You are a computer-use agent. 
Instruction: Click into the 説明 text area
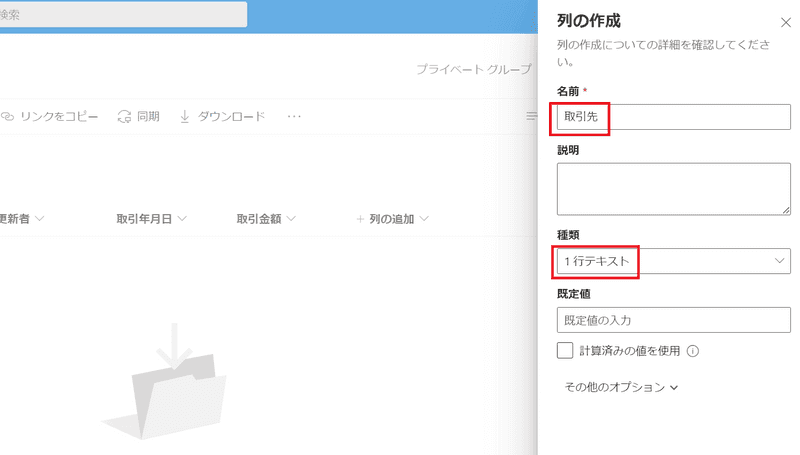pyautogui.click(x=673, y=189)
